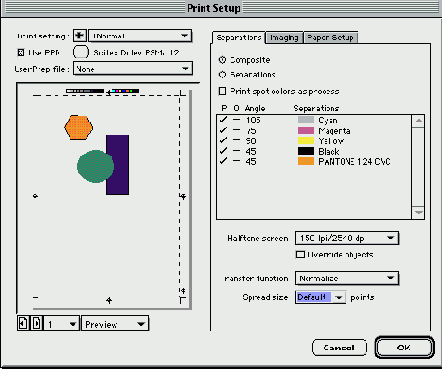This screenshot has width=442, height=369.
Task: Click the Cancel button
Action: (x=339, y=347)
